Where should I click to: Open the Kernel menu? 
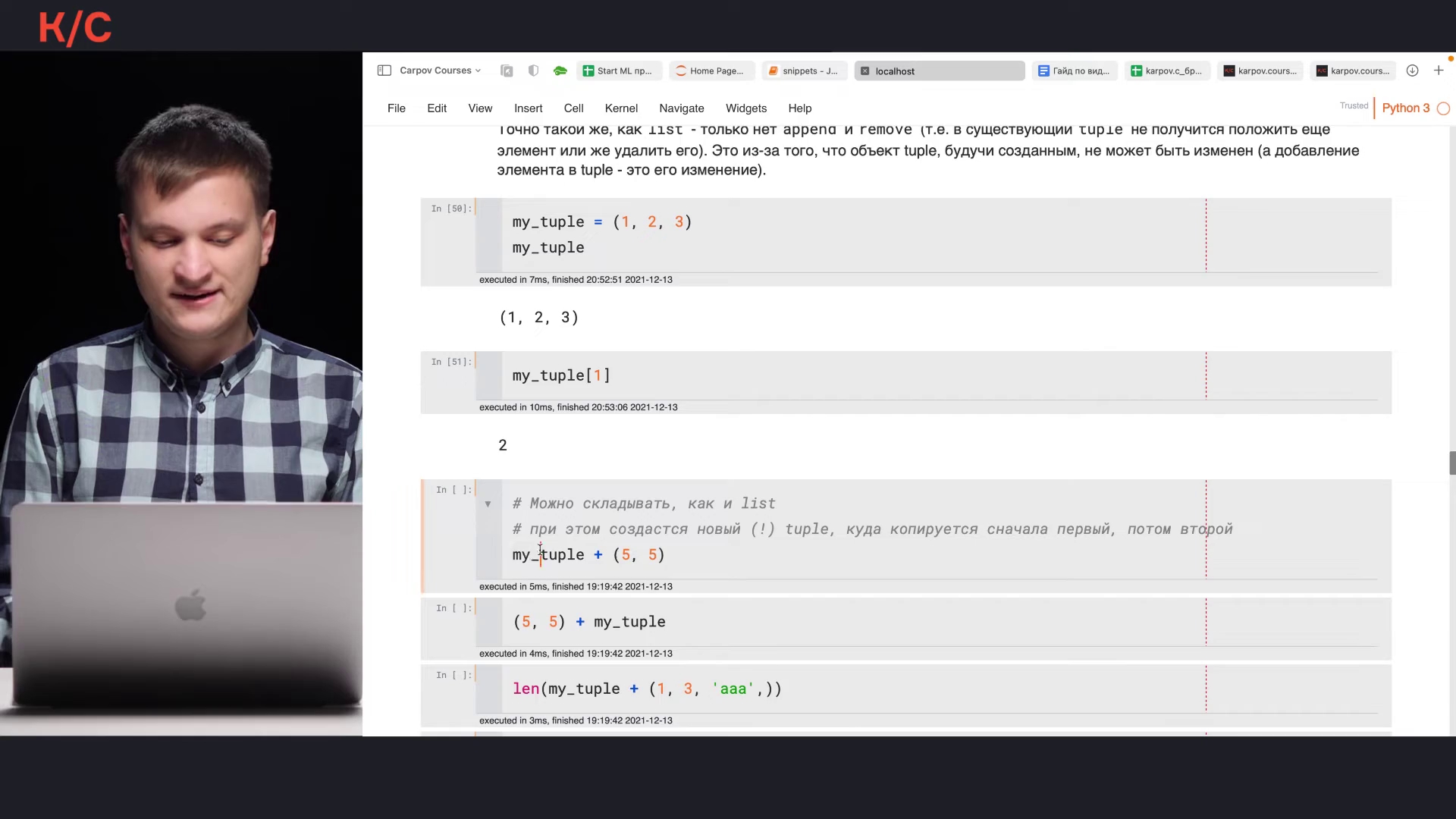tap(621, 108)
